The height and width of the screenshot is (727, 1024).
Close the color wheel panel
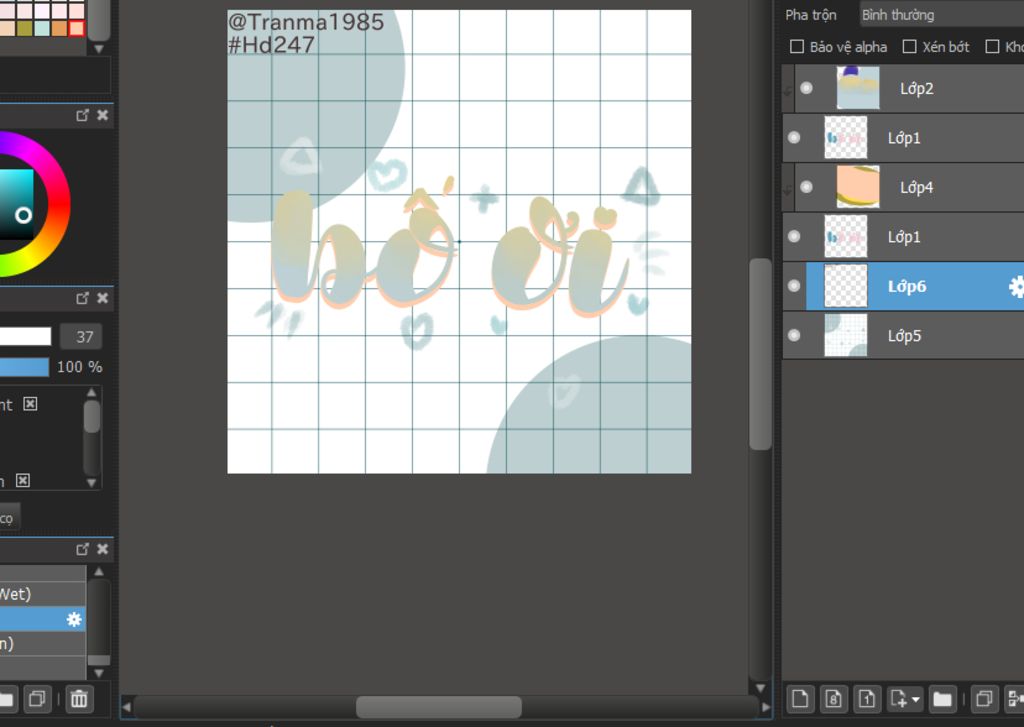[103, 115]
